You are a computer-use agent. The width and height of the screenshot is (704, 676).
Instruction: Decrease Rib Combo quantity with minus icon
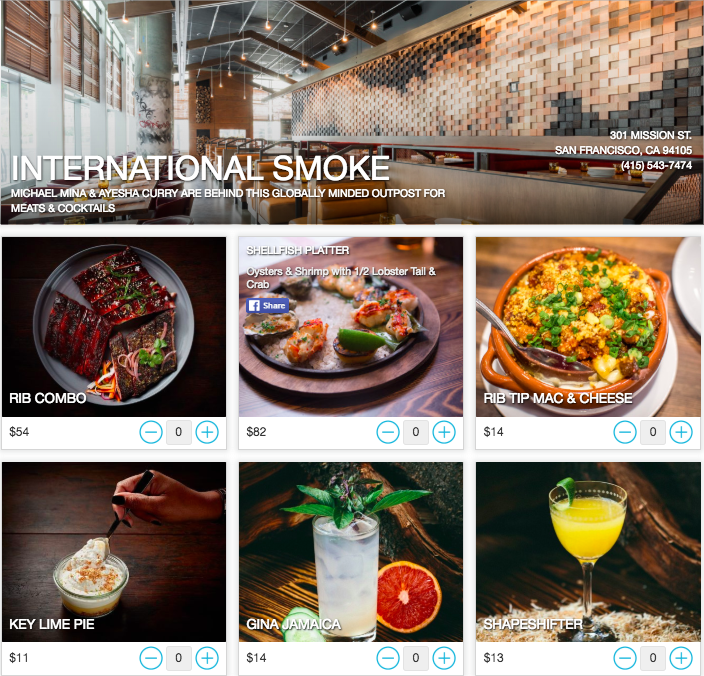[x=151, y=432]
